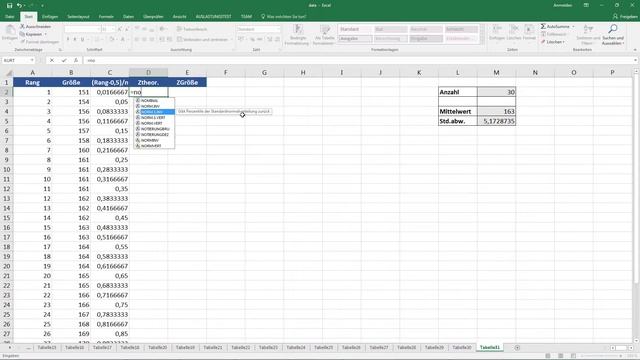Undo the last action
This screenshot has height=360, width=640.
pos(19,5)
